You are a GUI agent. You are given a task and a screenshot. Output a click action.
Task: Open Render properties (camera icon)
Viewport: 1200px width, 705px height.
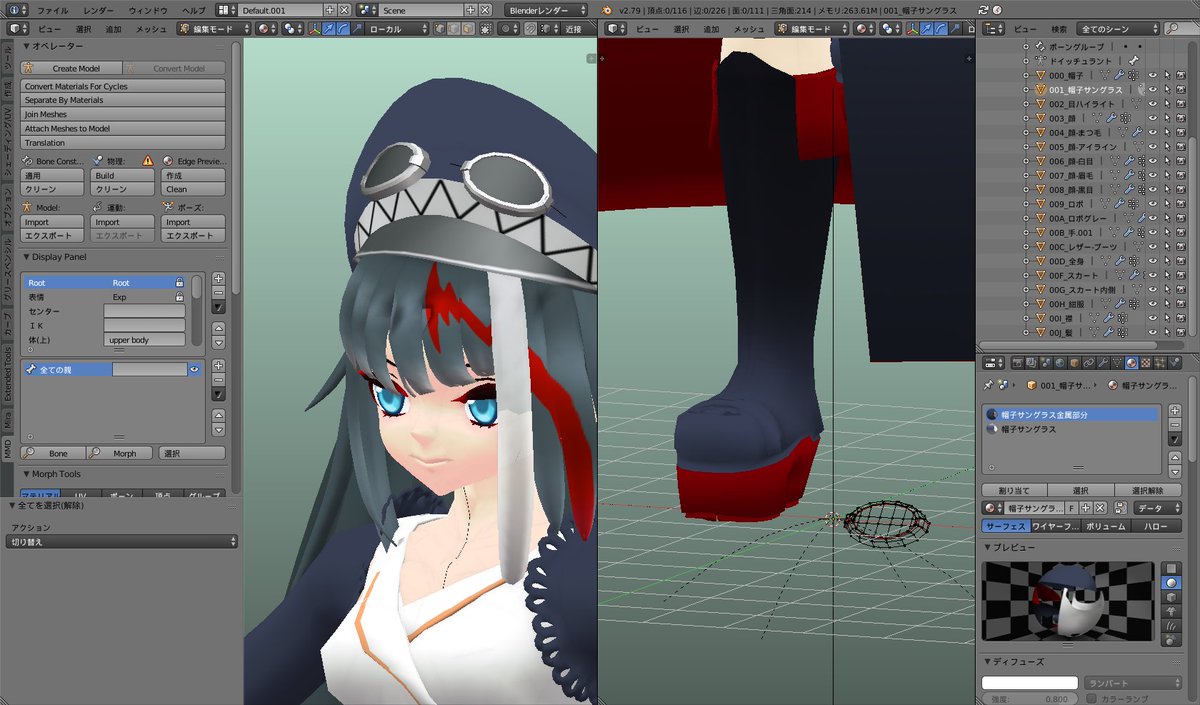(x=1018, y=362)
